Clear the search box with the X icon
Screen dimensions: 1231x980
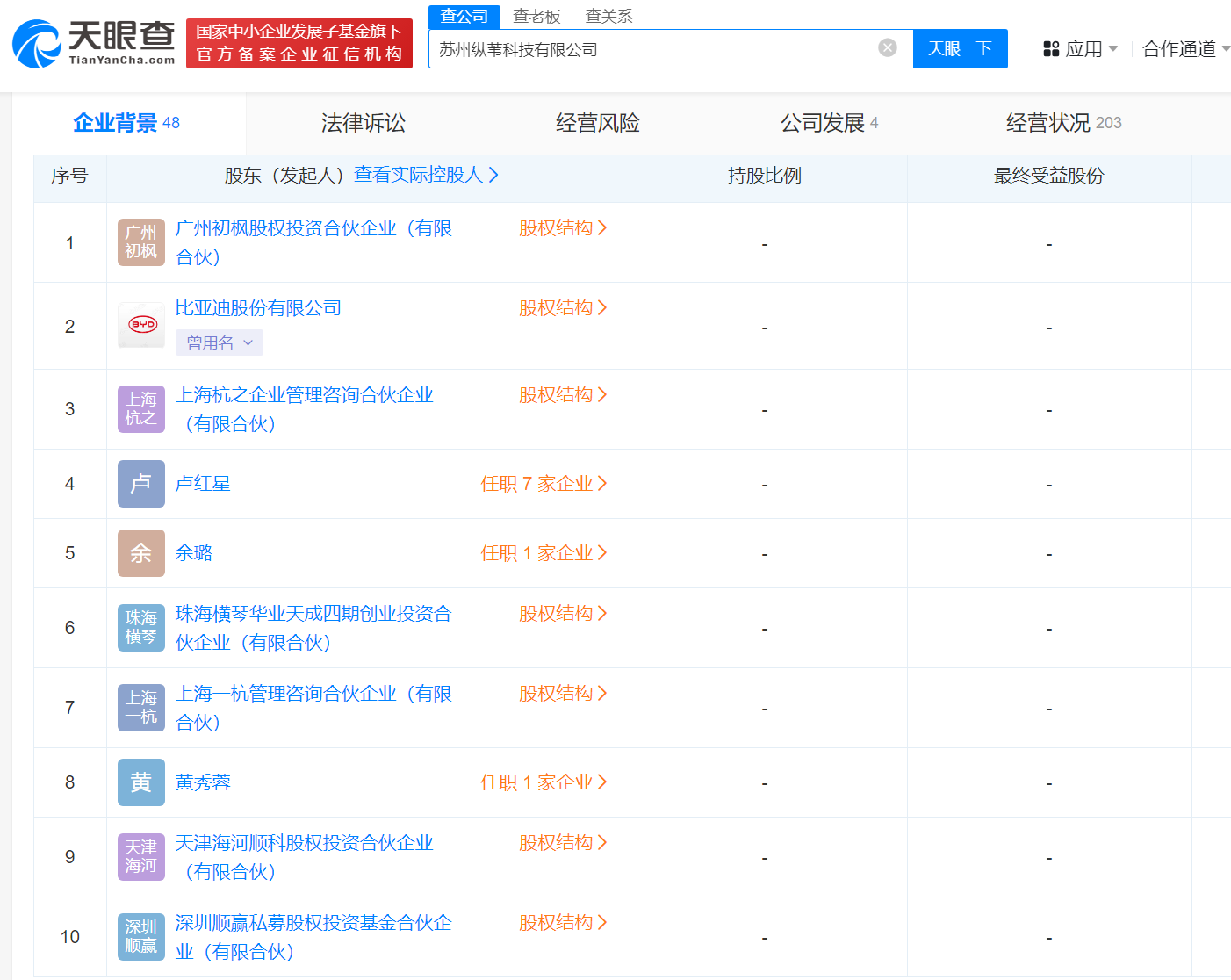tap(888, 47)
